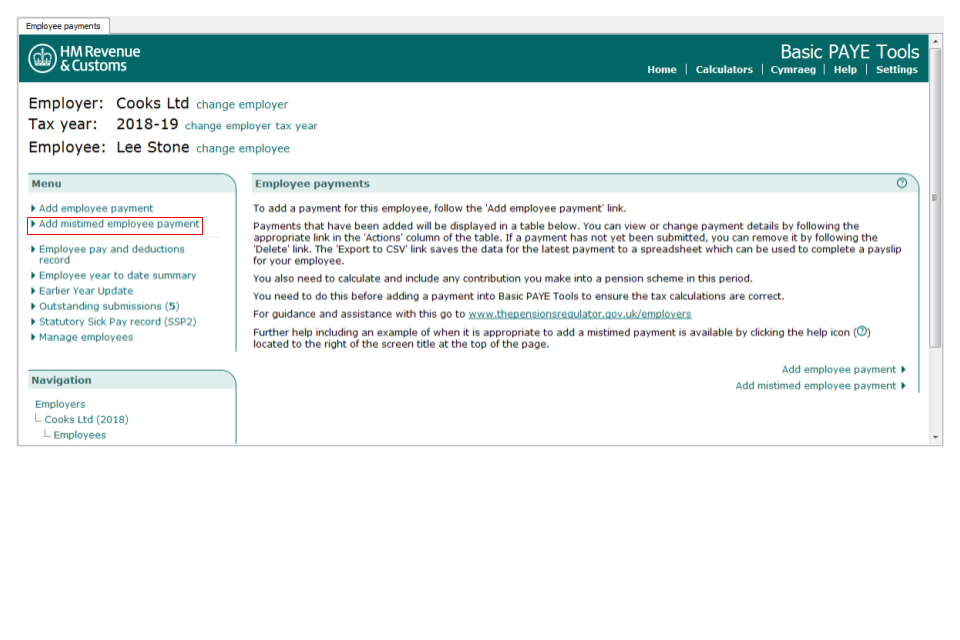
Task: Click the Navigation panel heading
Action: click(61, 380)
